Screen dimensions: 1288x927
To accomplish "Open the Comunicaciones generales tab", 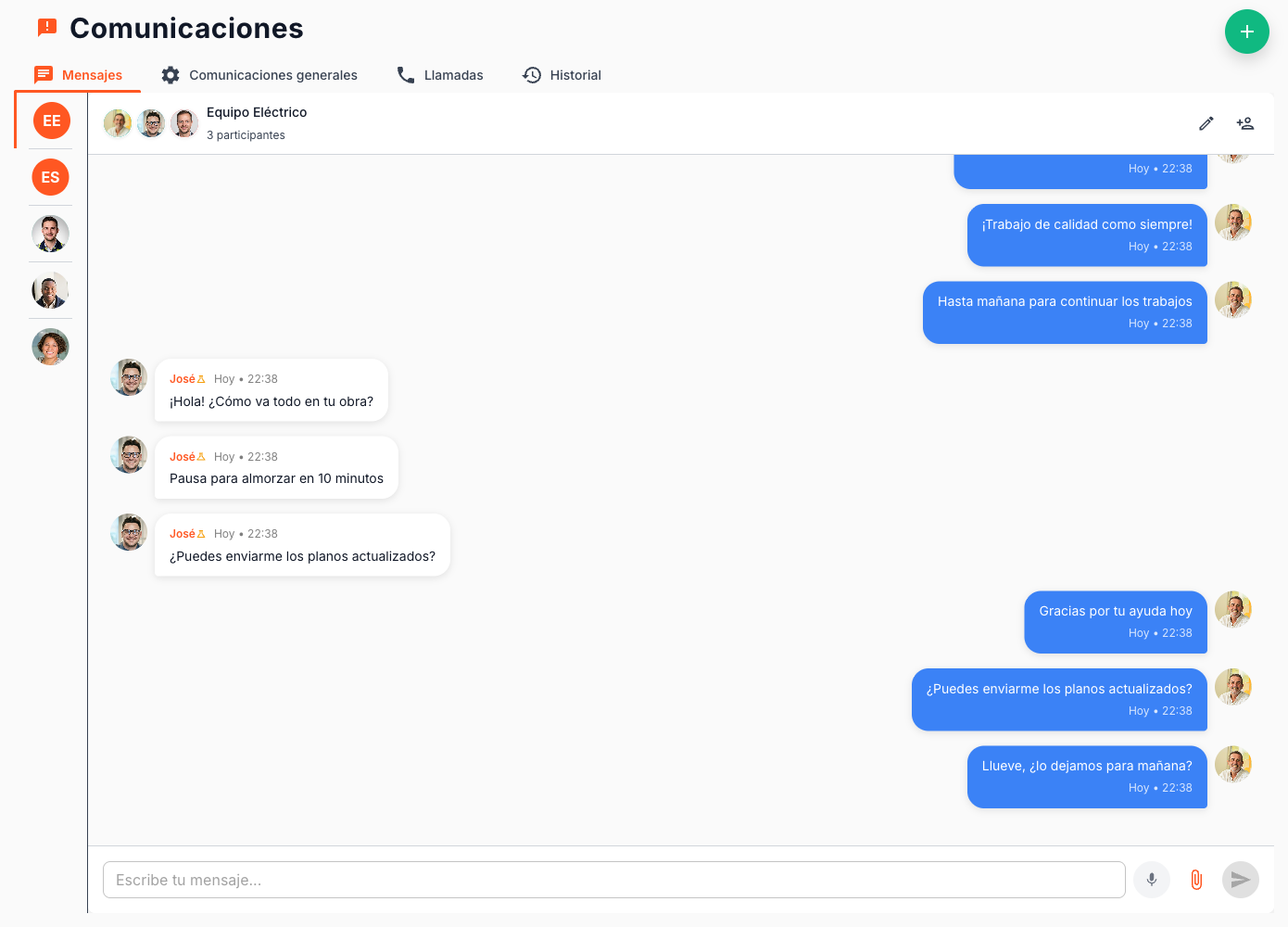I will coord(259,75).
